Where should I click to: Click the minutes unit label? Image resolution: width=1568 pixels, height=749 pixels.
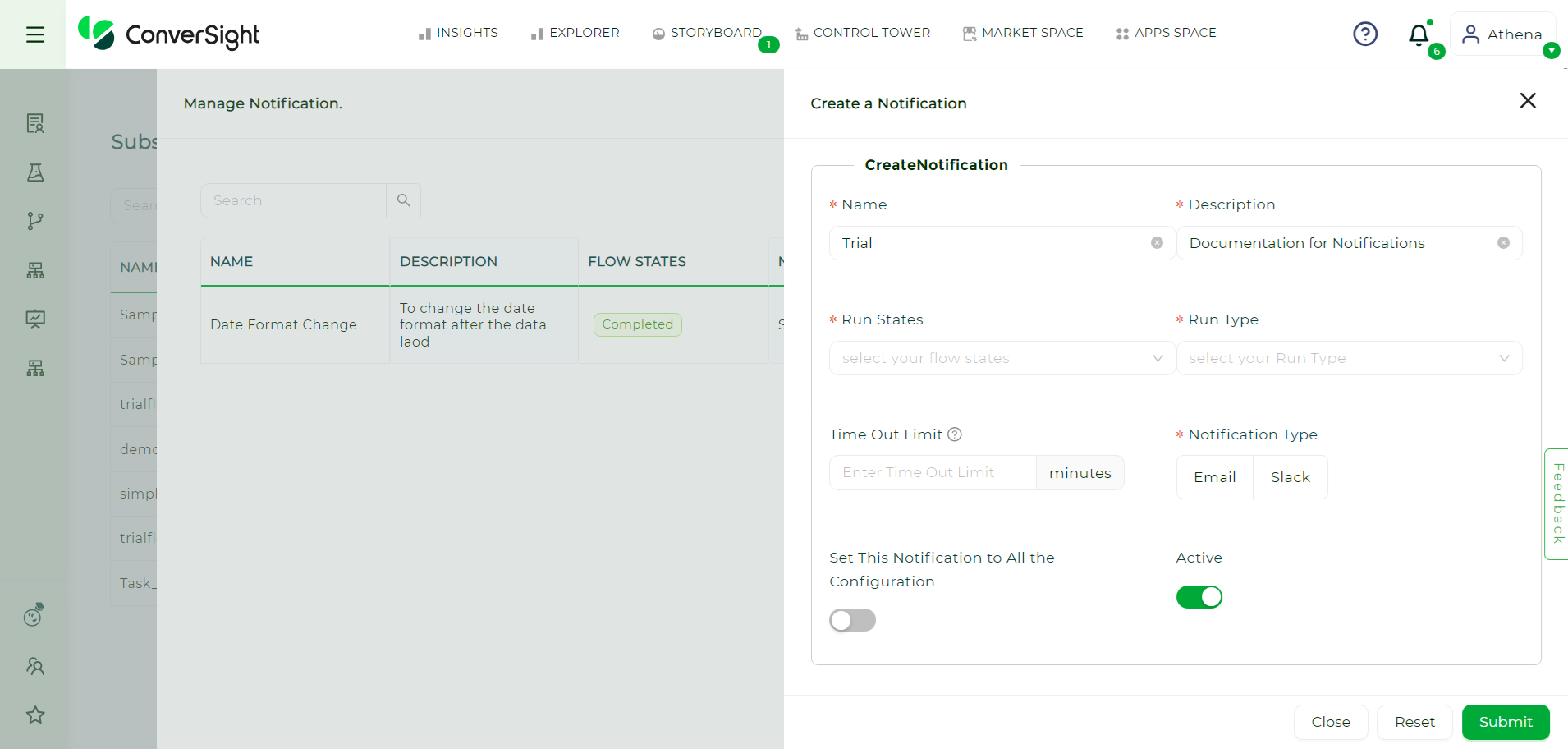pyautogui.click(x=1080, y=473)
